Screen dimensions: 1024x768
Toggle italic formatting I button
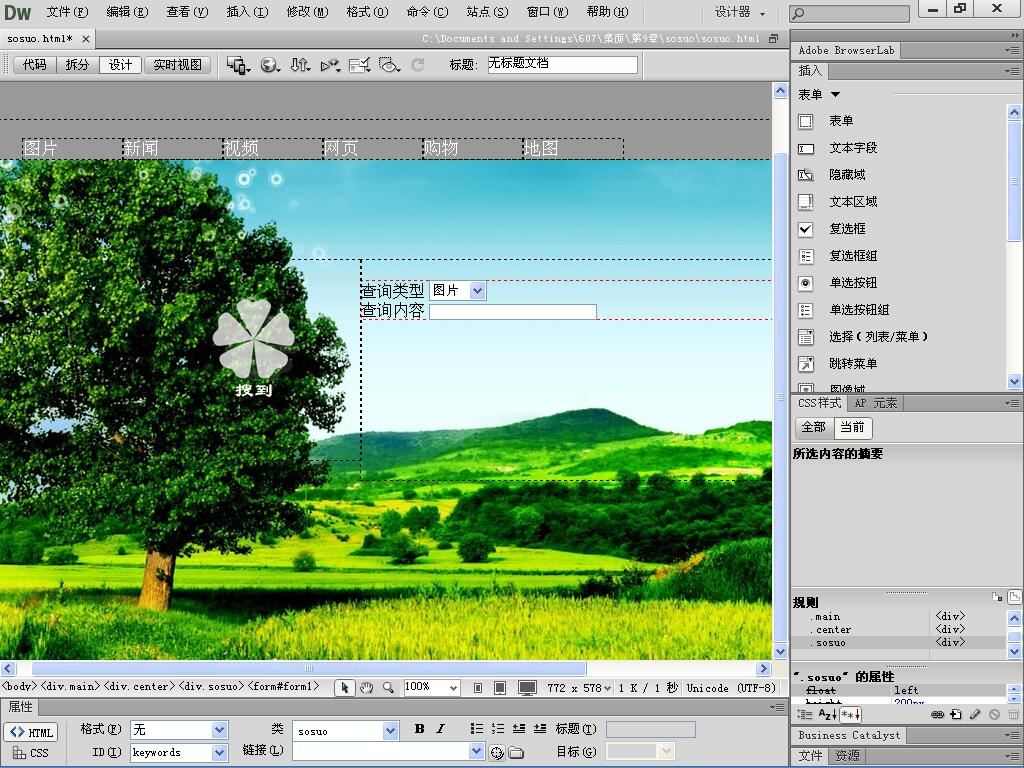point(440,729)
